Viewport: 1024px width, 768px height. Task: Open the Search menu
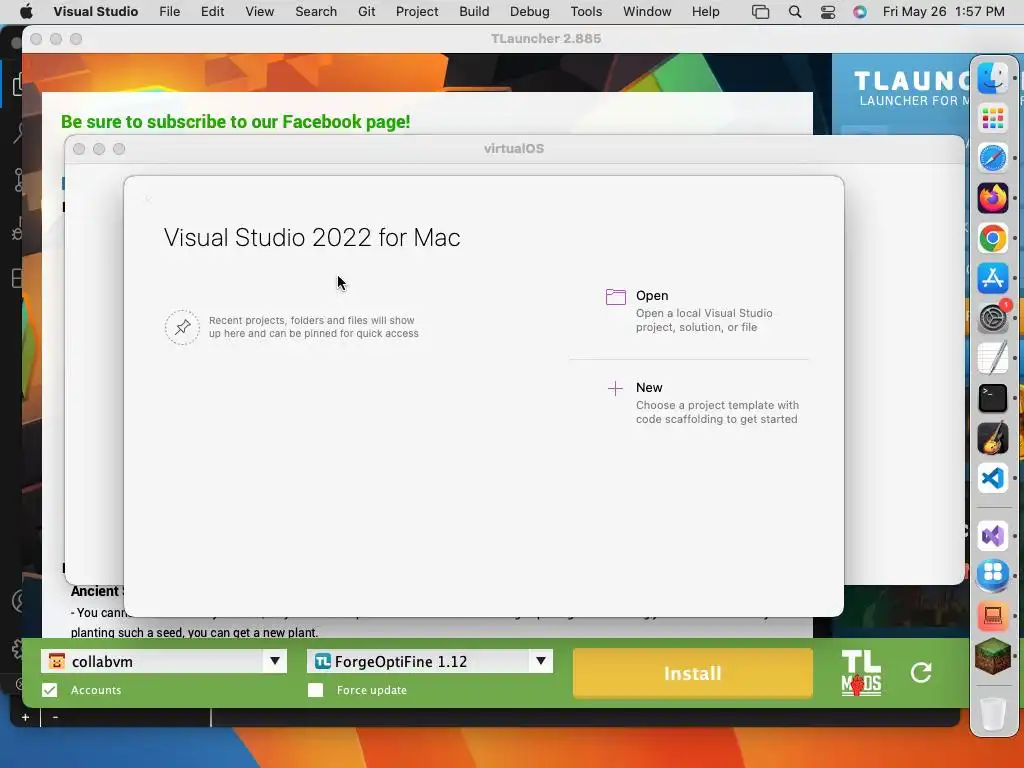(x=316, y=12)
